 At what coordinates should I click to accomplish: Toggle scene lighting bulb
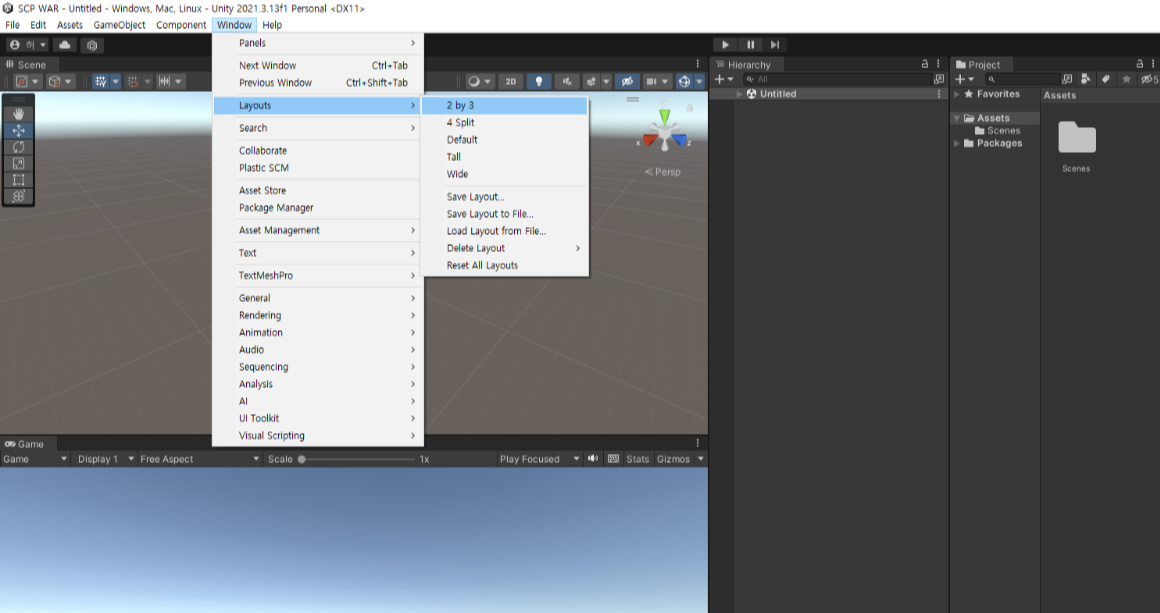point(539,81)
